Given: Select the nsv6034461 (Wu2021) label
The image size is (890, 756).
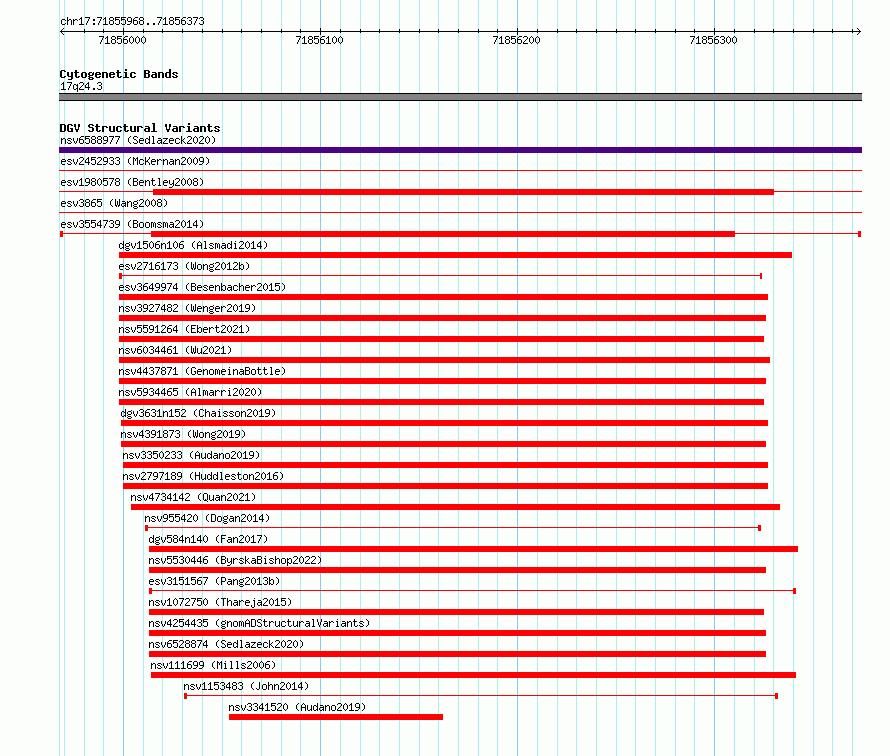Looking at the screenshot, I should tap(175, 350).
